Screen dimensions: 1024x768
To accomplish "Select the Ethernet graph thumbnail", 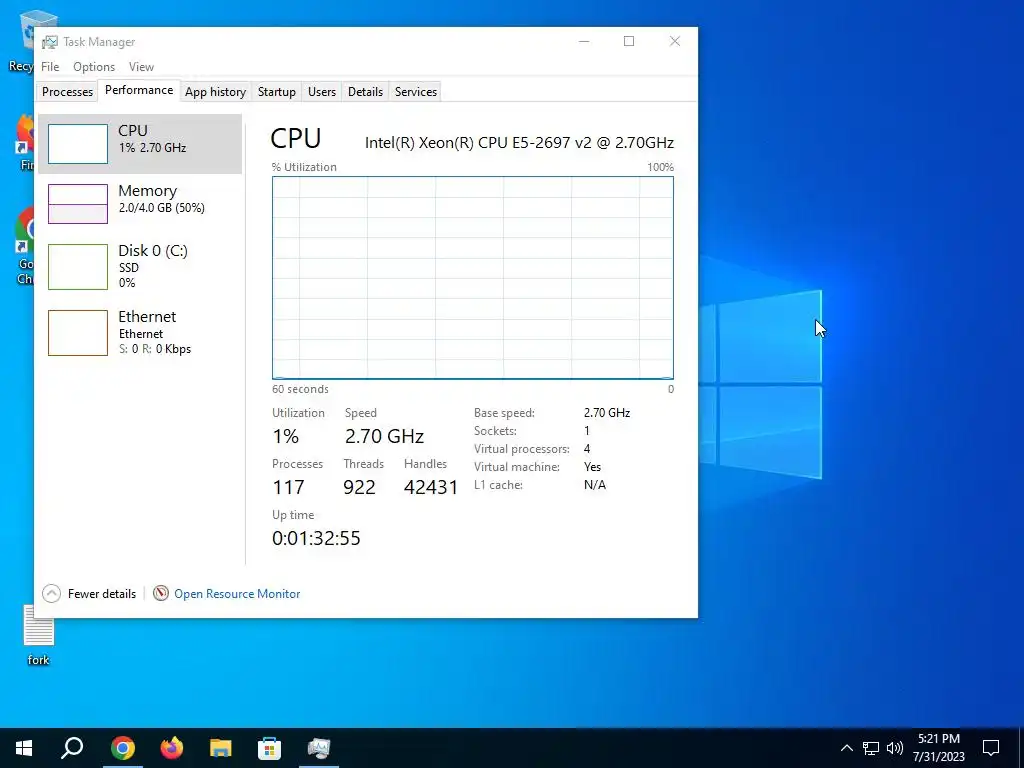I will 78,333.
